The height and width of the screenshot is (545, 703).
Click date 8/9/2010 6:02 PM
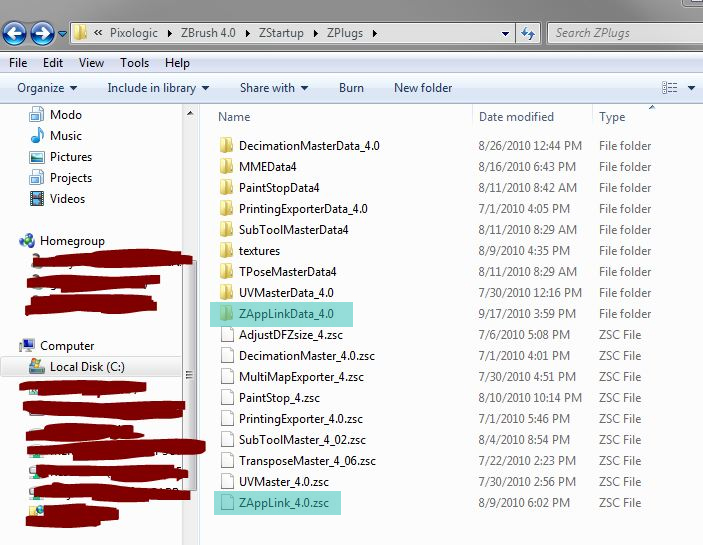click(x=524, y=503)
